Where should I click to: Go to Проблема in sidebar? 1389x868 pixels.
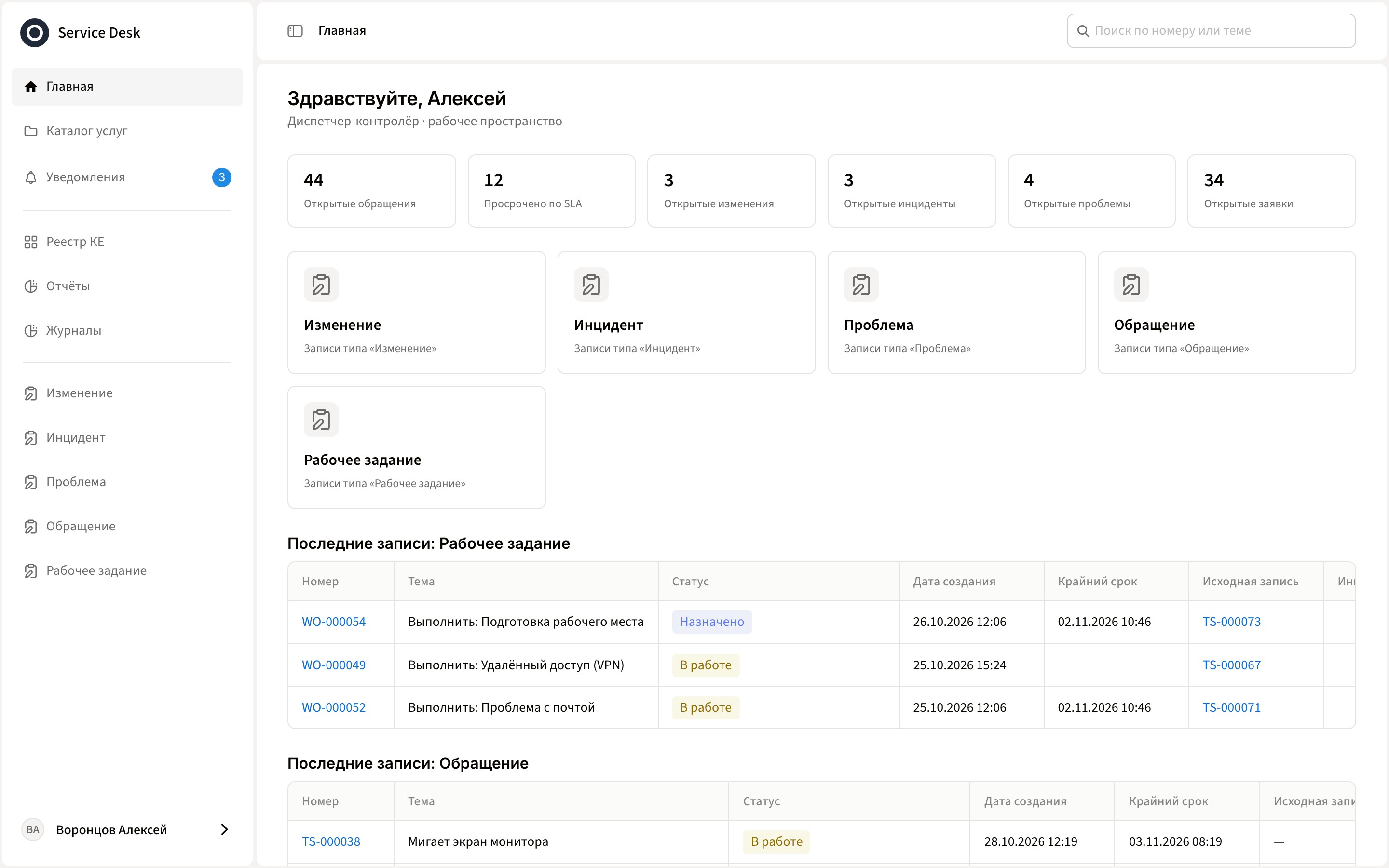(x=127, y=482)
